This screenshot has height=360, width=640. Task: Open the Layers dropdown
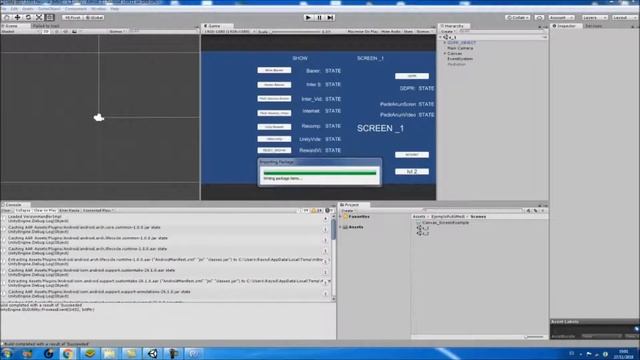(x=594, y=18)
